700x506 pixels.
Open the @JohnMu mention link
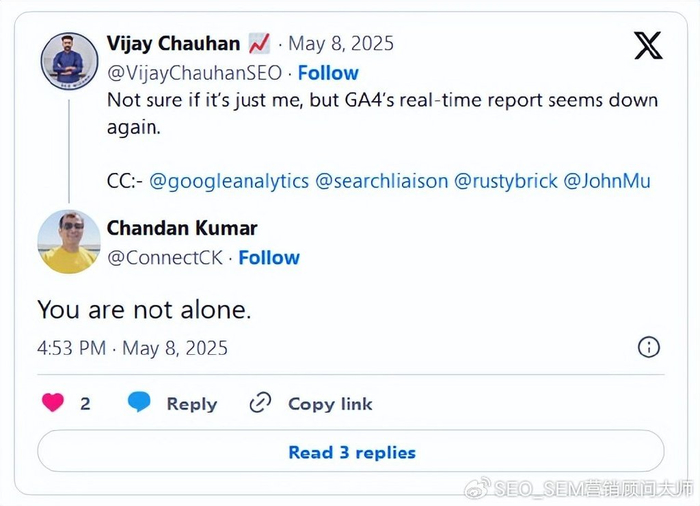tap(607, 181)
